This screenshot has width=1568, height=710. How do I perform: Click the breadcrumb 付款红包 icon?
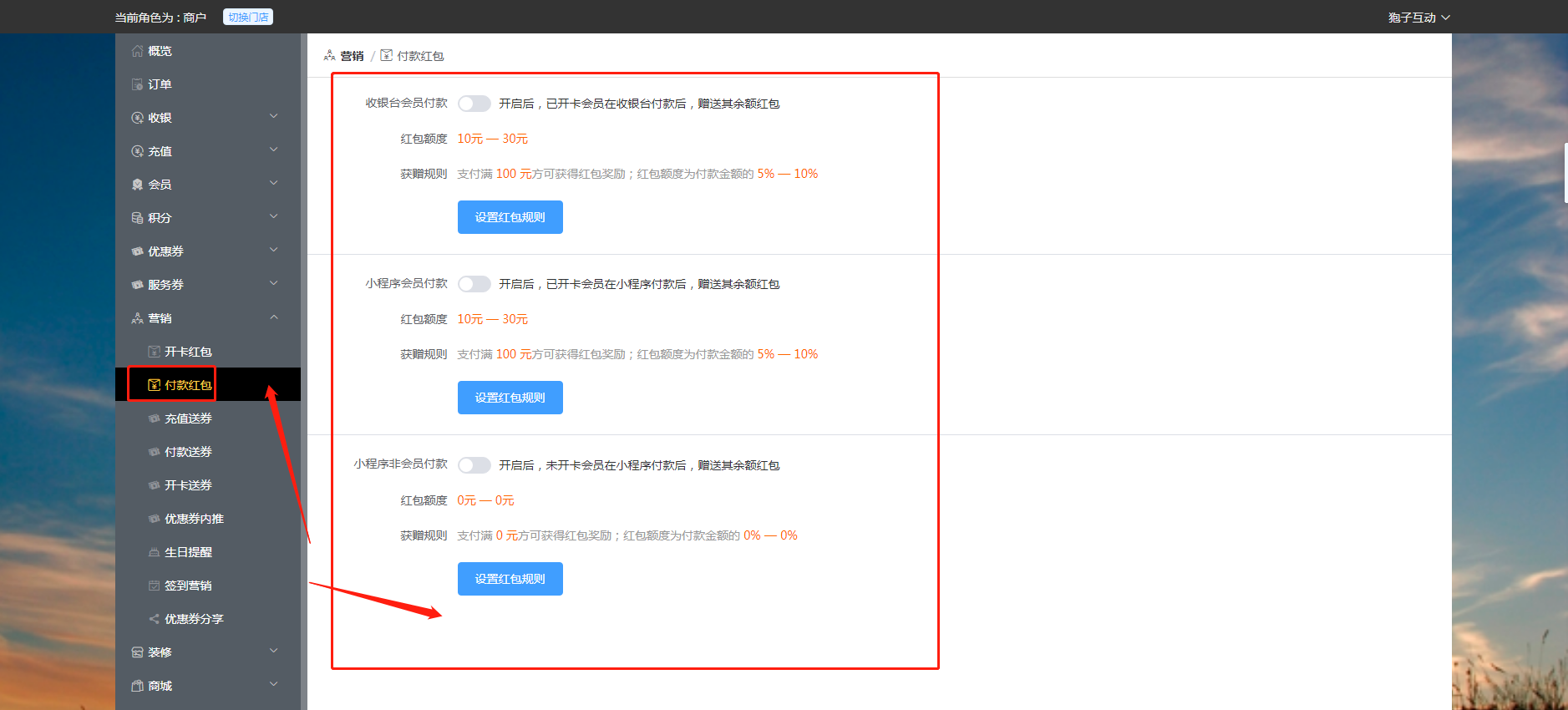pos(386,55)
